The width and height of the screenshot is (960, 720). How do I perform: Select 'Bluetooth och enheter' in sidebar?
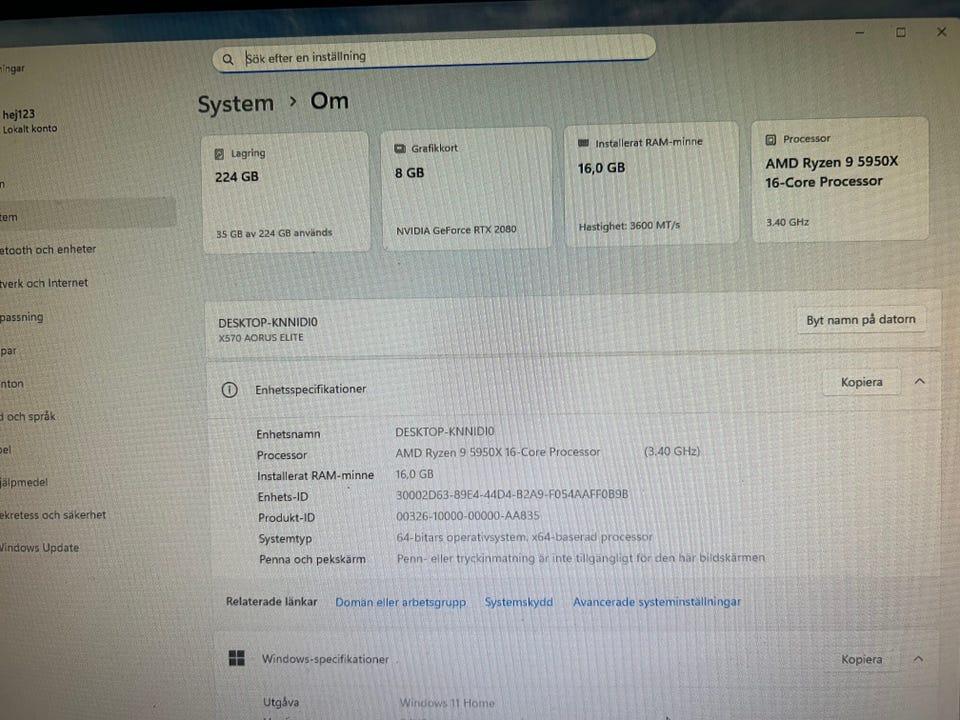(x=48, y=250)
